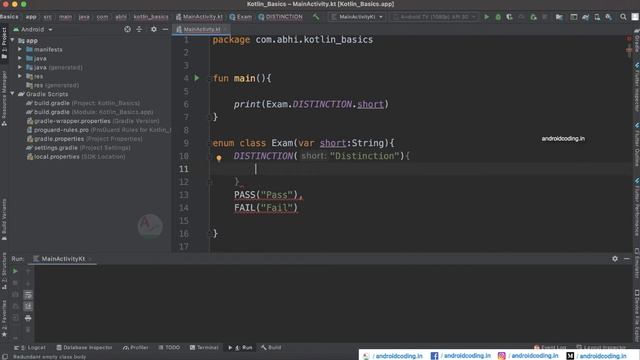This screenshot has height=360, width=640.
Task: Open the MainActivityKt run configuration dropdown
Action: point(357,17)
